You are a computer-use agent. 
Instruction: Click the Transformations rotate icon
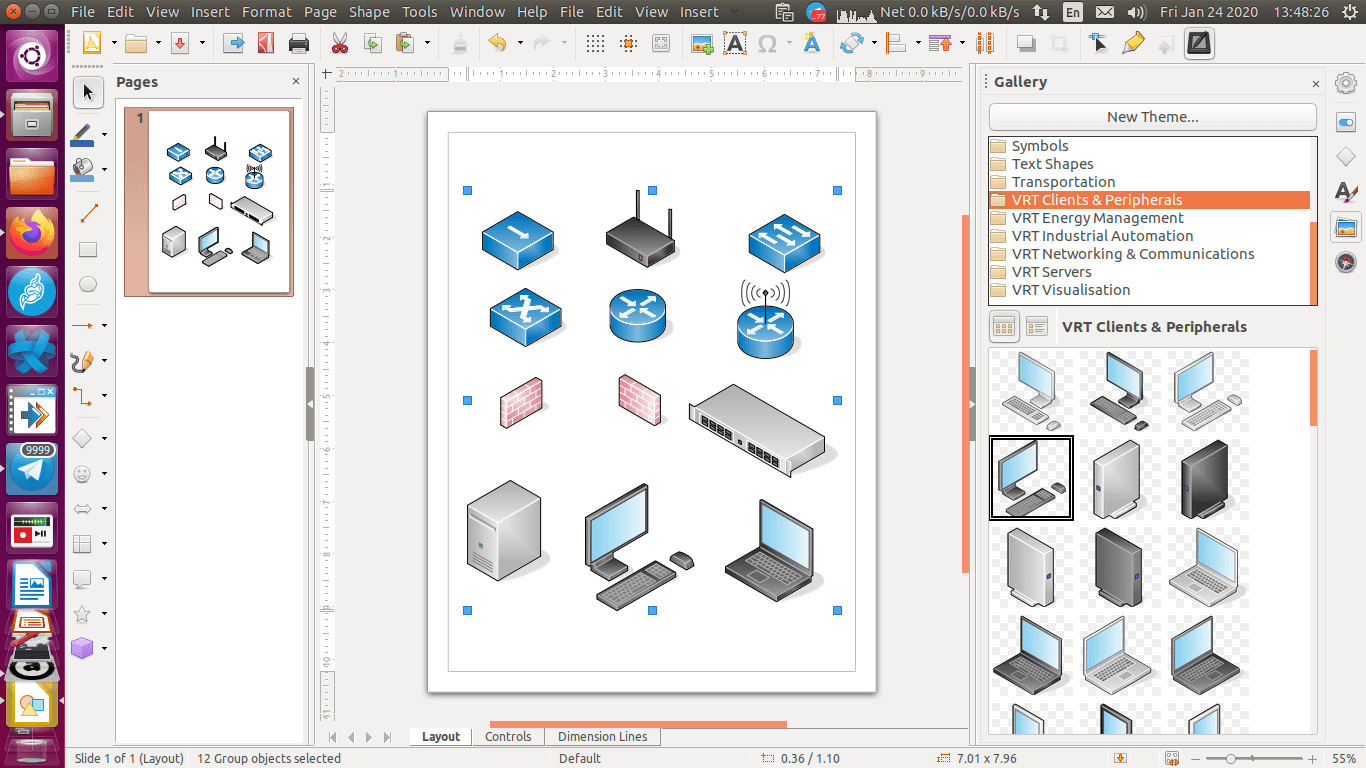coord(852,43)
